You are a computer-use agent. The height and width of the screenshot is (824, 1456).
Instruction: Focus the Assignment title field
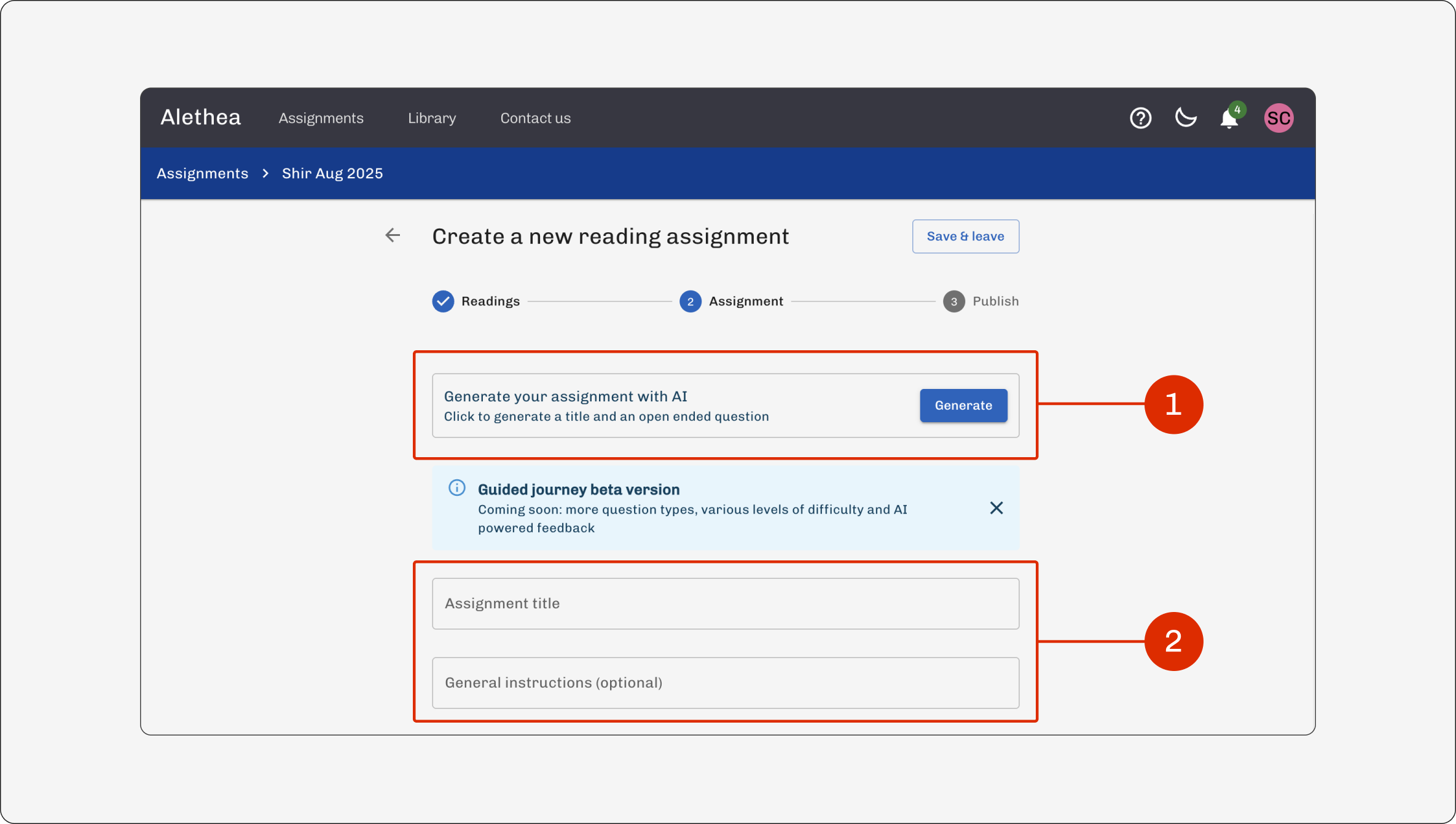726,603
